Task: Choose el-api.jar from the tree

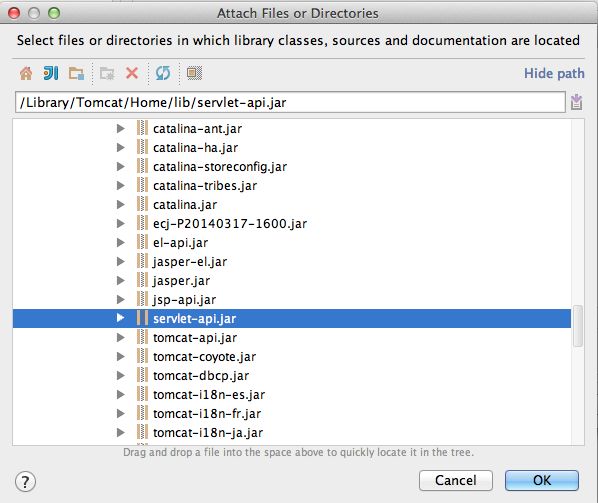Action: (x=180, y=243)
